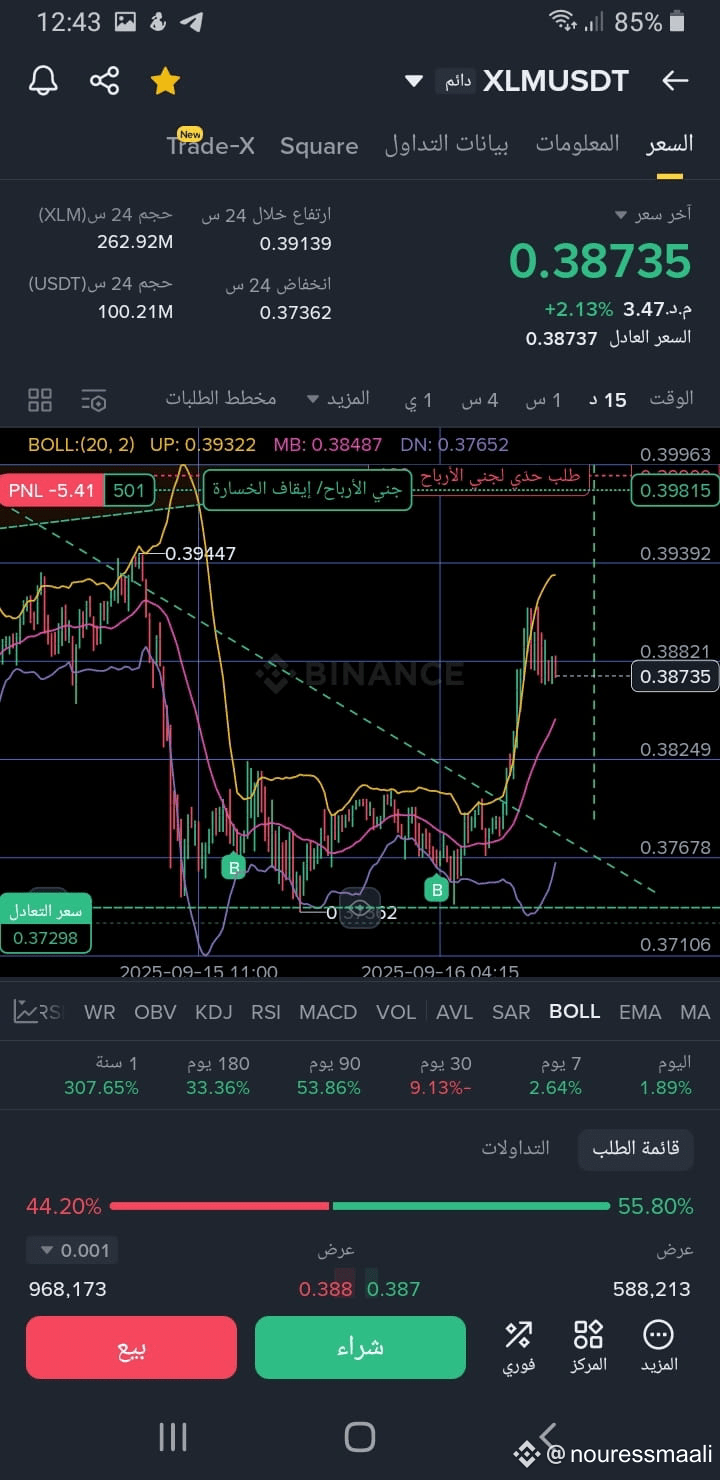
Task: Select the الوقت time chart view
Action: tap(671, 398)
